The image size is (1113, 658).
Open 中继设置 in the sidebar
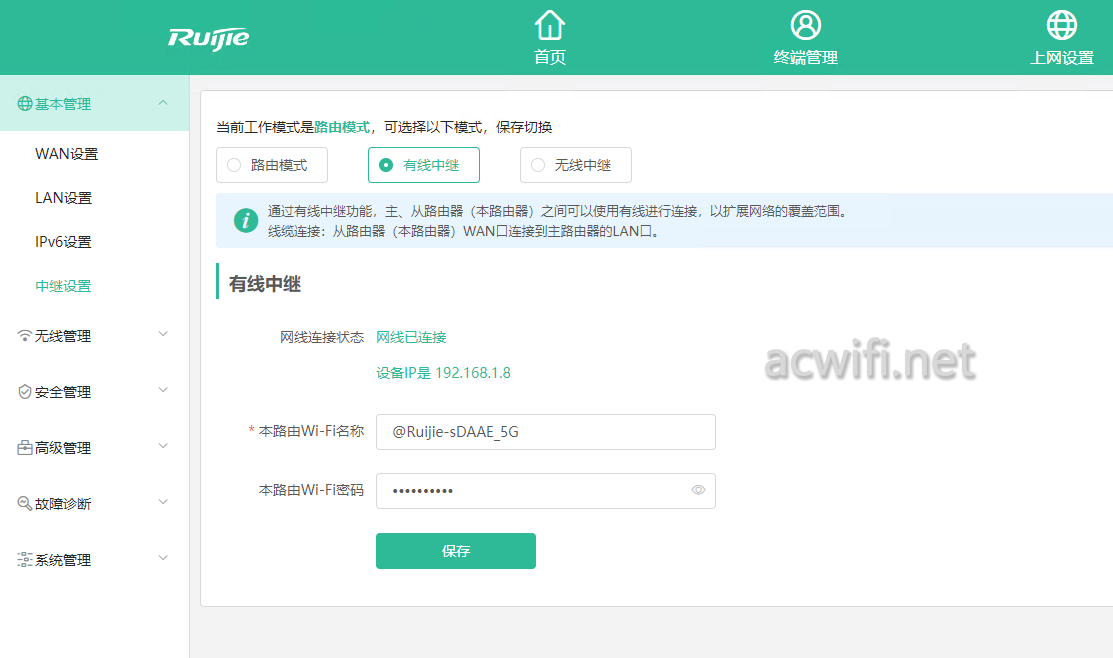(x=63, y=286)
